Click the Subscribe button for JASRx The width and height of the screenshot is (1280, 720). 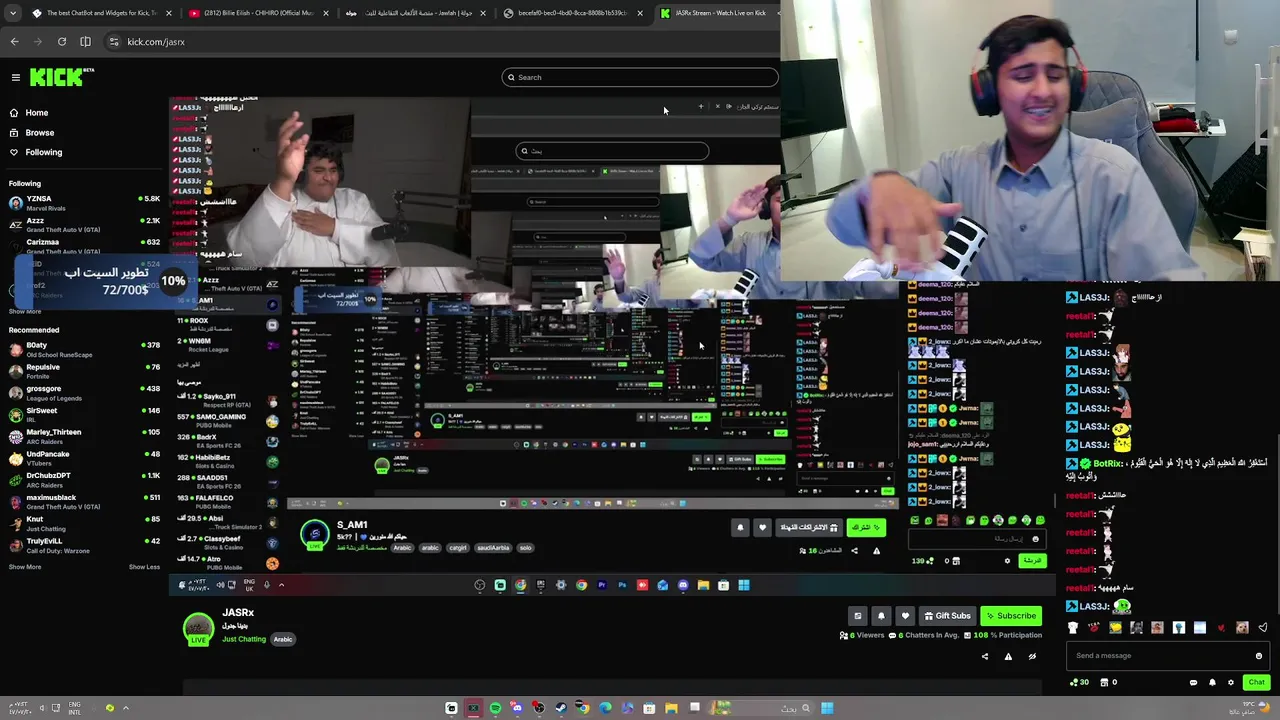click(x=1011, y=616)
